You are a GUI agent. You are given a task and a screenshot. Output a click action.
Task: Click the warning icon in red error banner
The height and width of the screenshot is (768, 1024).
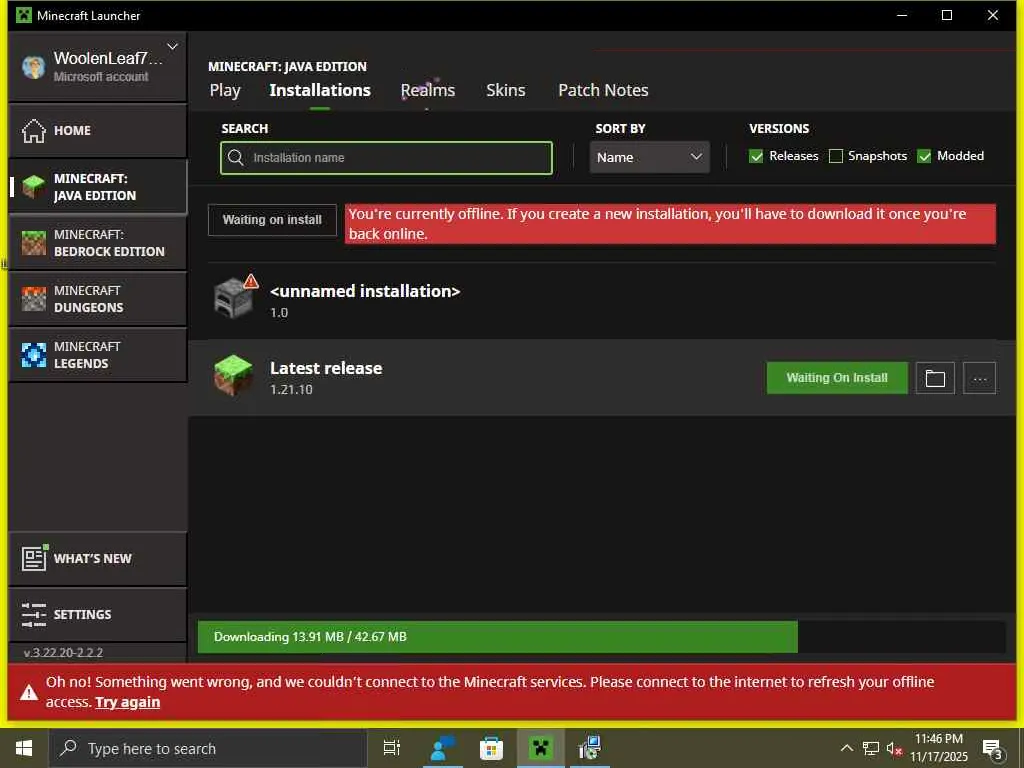coord(29,693)
